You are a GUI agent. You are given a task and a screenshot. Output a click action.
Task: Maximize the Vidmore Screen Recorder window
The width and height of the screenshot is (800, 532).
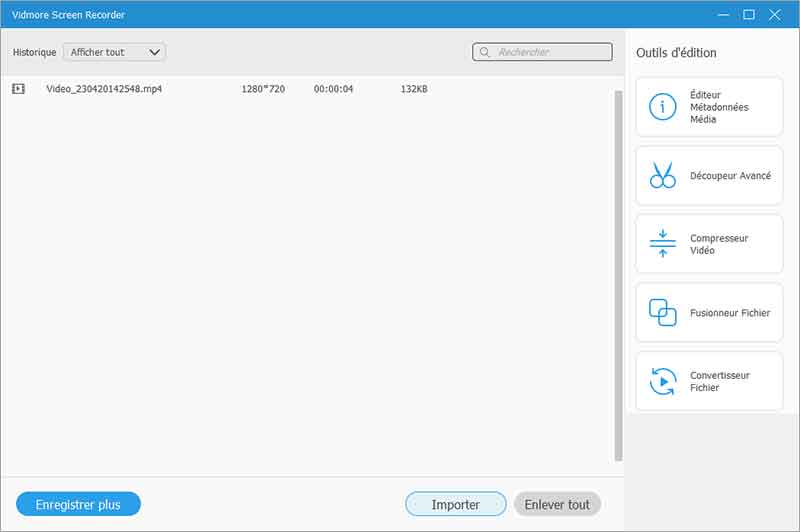point(748,15)
